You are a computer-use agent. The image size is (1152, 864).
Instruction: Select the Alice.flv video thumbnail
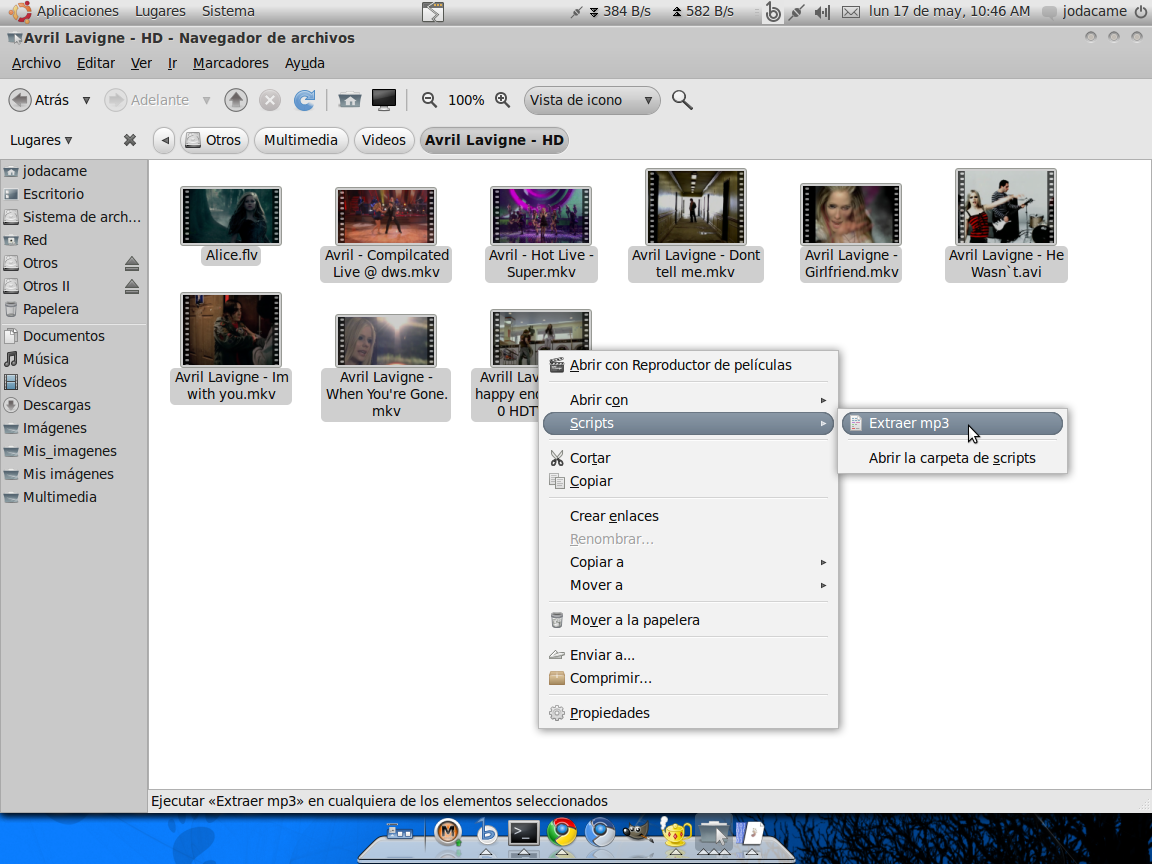tap(231, 215)
